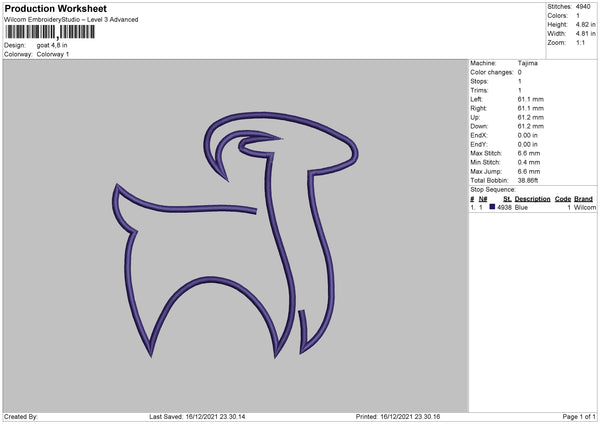The image size is (600, 424).
Task: Select the Wilcom EmbroideryStudio Level 3 Advanced line
Action: [x=71, y=20]
